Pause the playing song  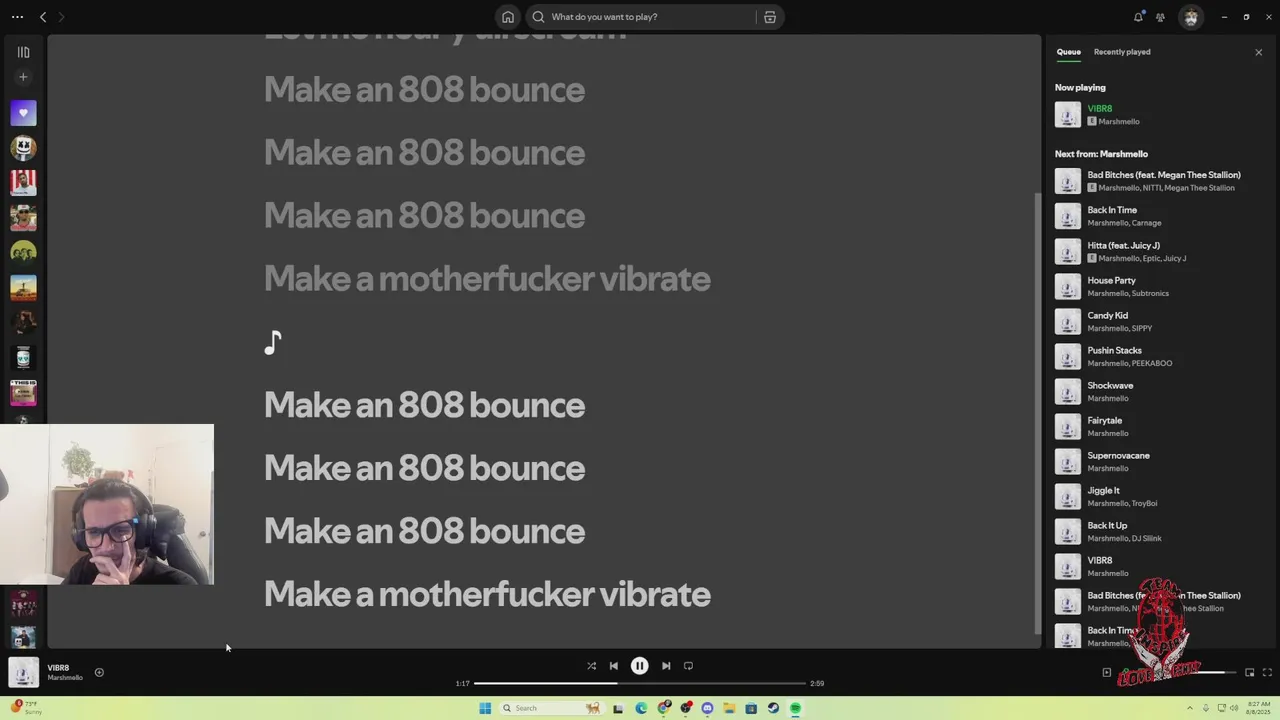pos(639,666)
